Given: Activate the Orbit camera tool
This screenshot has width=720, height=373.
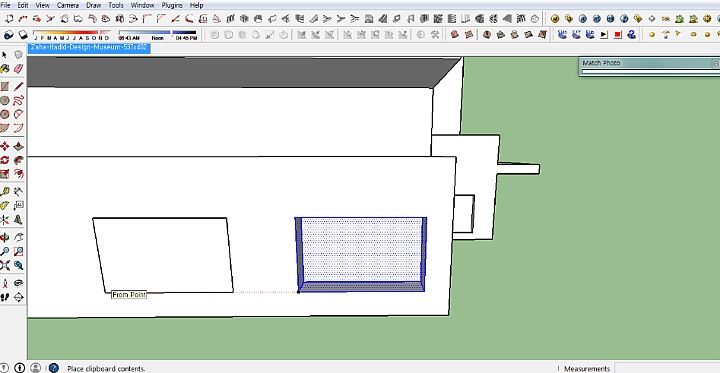Looking at the screenshot, I should pos(5,237).
